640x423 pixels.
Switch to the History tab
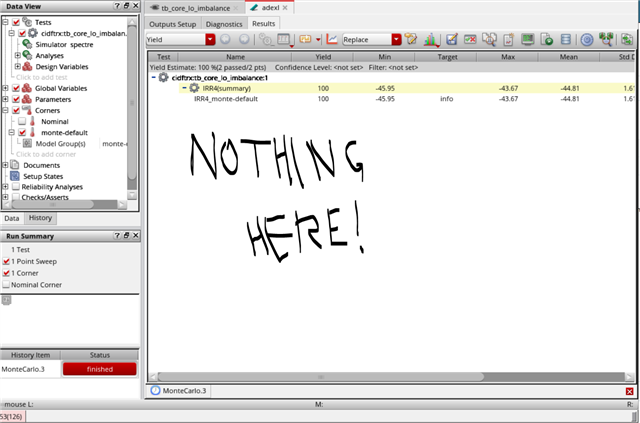pos(40,218)
